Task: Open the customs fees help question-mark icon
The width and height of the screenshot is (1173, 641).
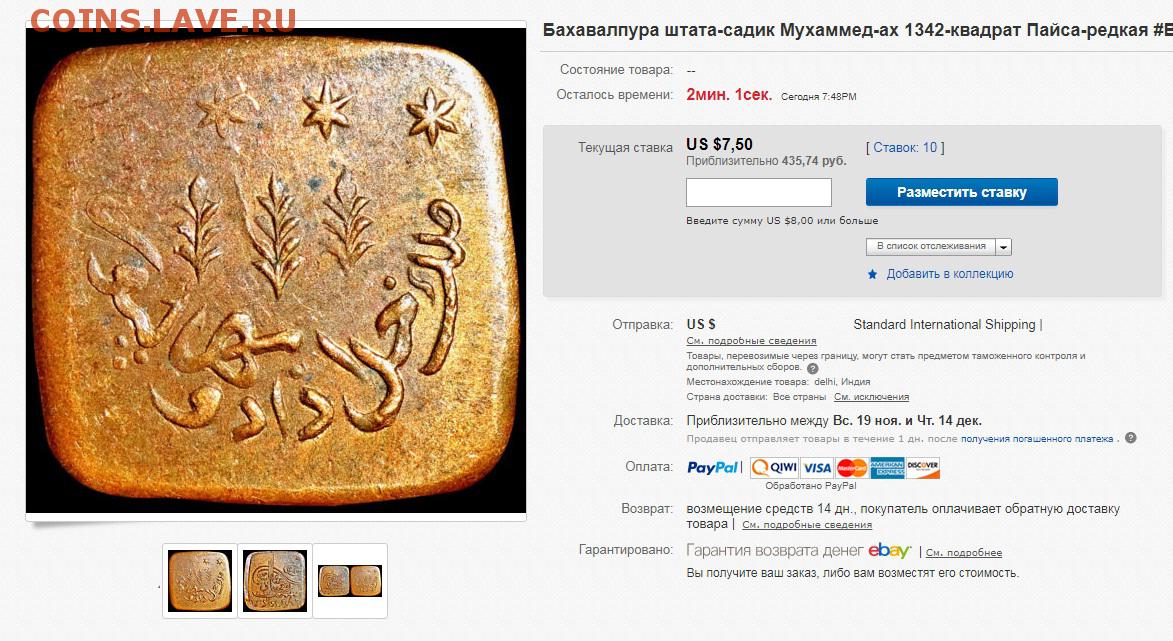Action: [812, 368]
